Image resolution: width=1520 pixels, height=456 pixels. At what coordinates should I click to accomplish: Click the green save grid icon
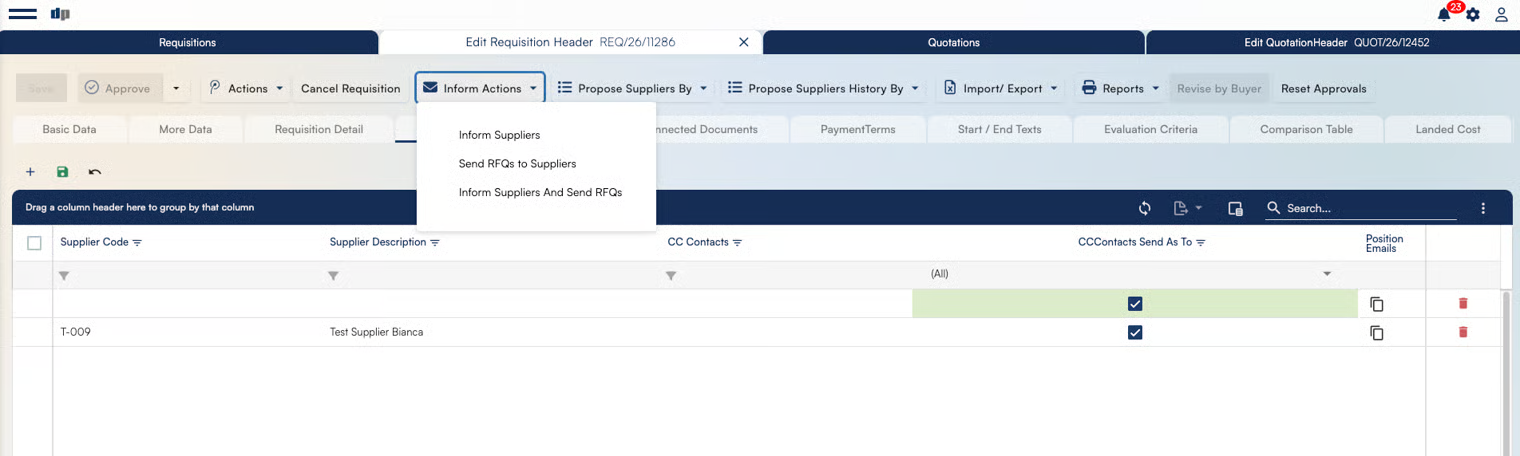(x=62, y=172)
